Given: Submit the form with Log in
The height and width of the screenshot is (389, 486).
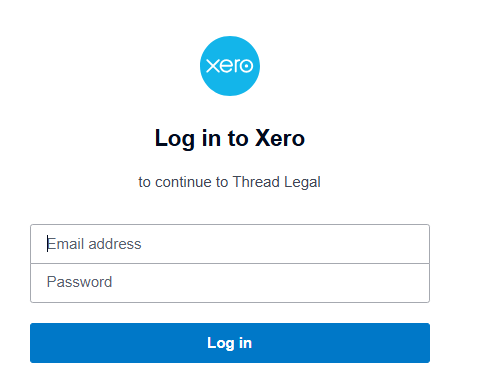Looking at the screenshot, I should (230, 343).
